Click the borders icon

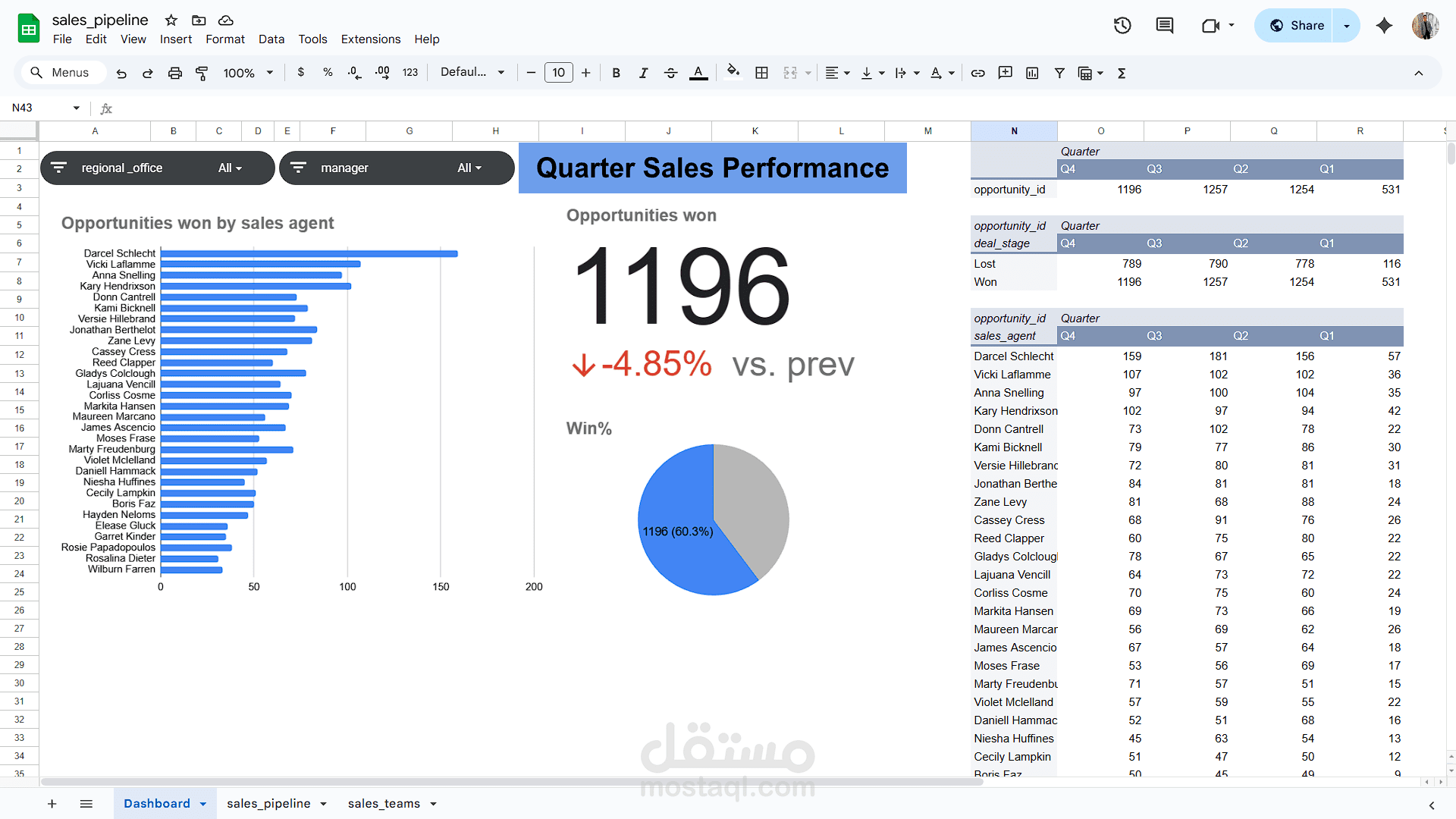point(761,73)
